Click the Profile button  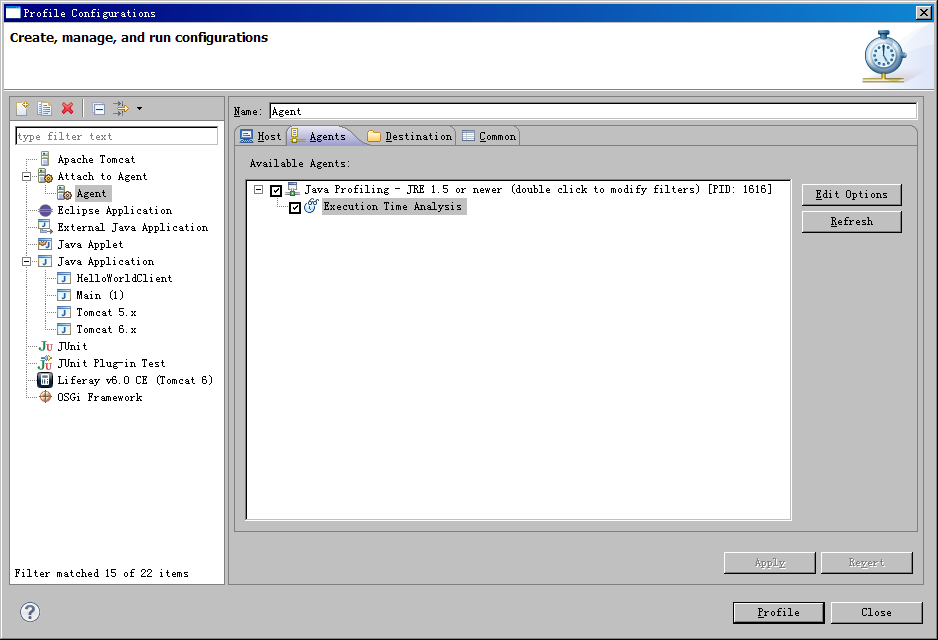tap(778, 612)
